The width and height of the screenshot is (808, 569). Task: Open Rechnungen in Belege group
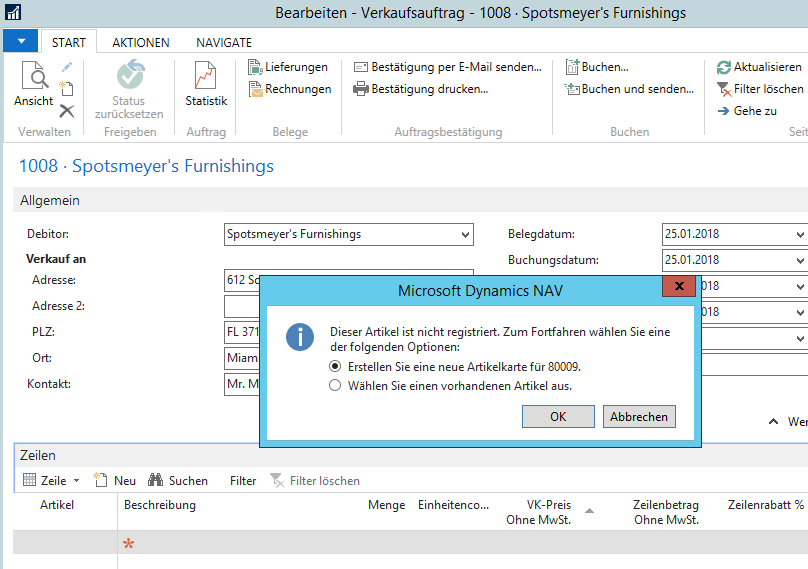pyautogui.click(x=290, y=89)
